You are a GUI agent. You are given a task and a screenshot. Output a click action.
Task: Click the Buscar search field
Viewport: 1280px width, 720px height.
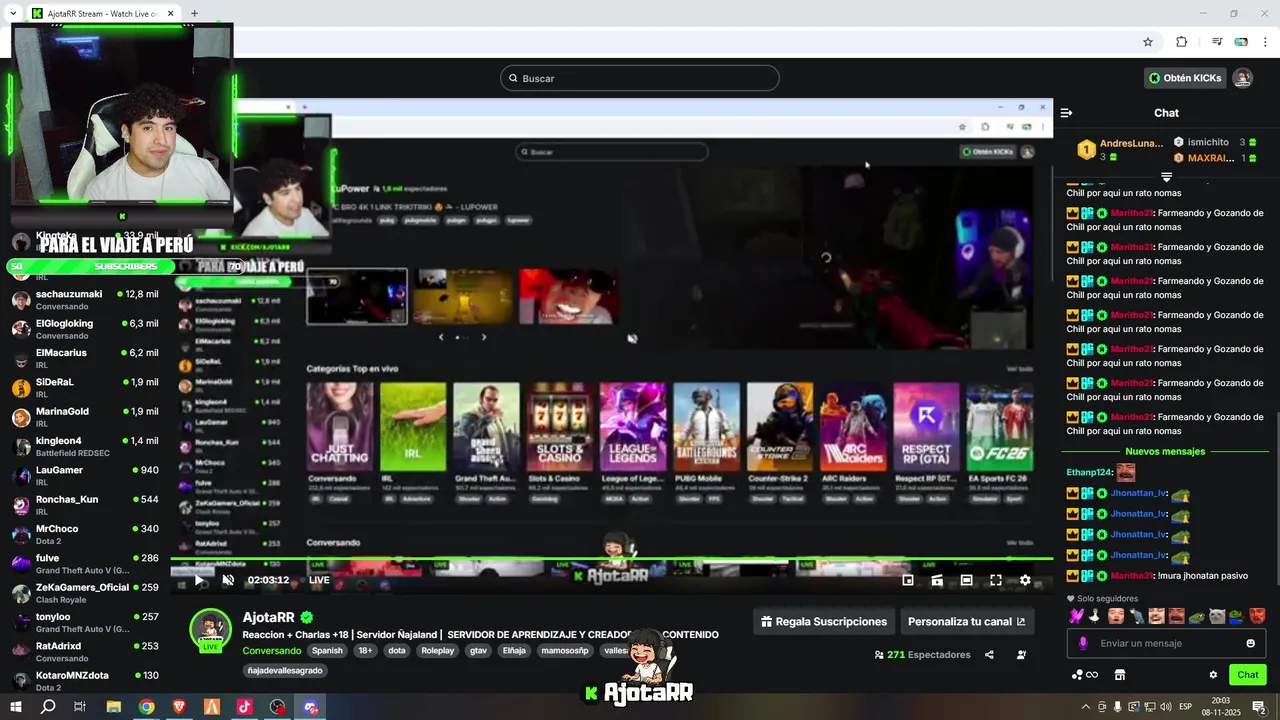(640, 78)
